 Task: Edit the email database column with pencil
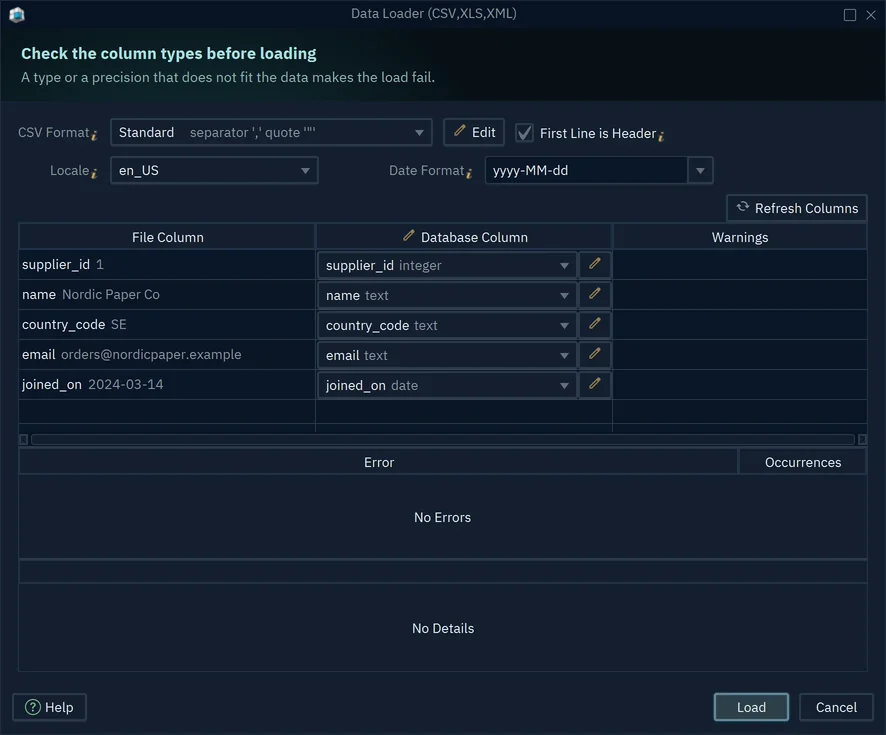click(594, 354)
